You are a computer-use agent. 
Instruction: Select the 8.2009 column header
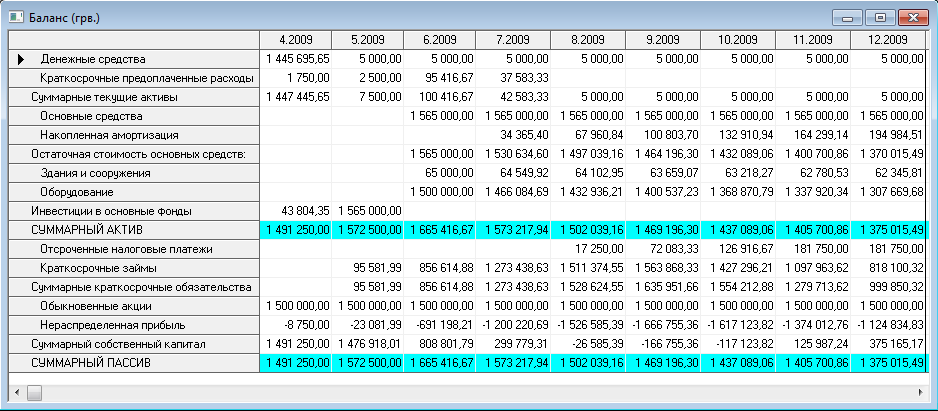(588, 40)
